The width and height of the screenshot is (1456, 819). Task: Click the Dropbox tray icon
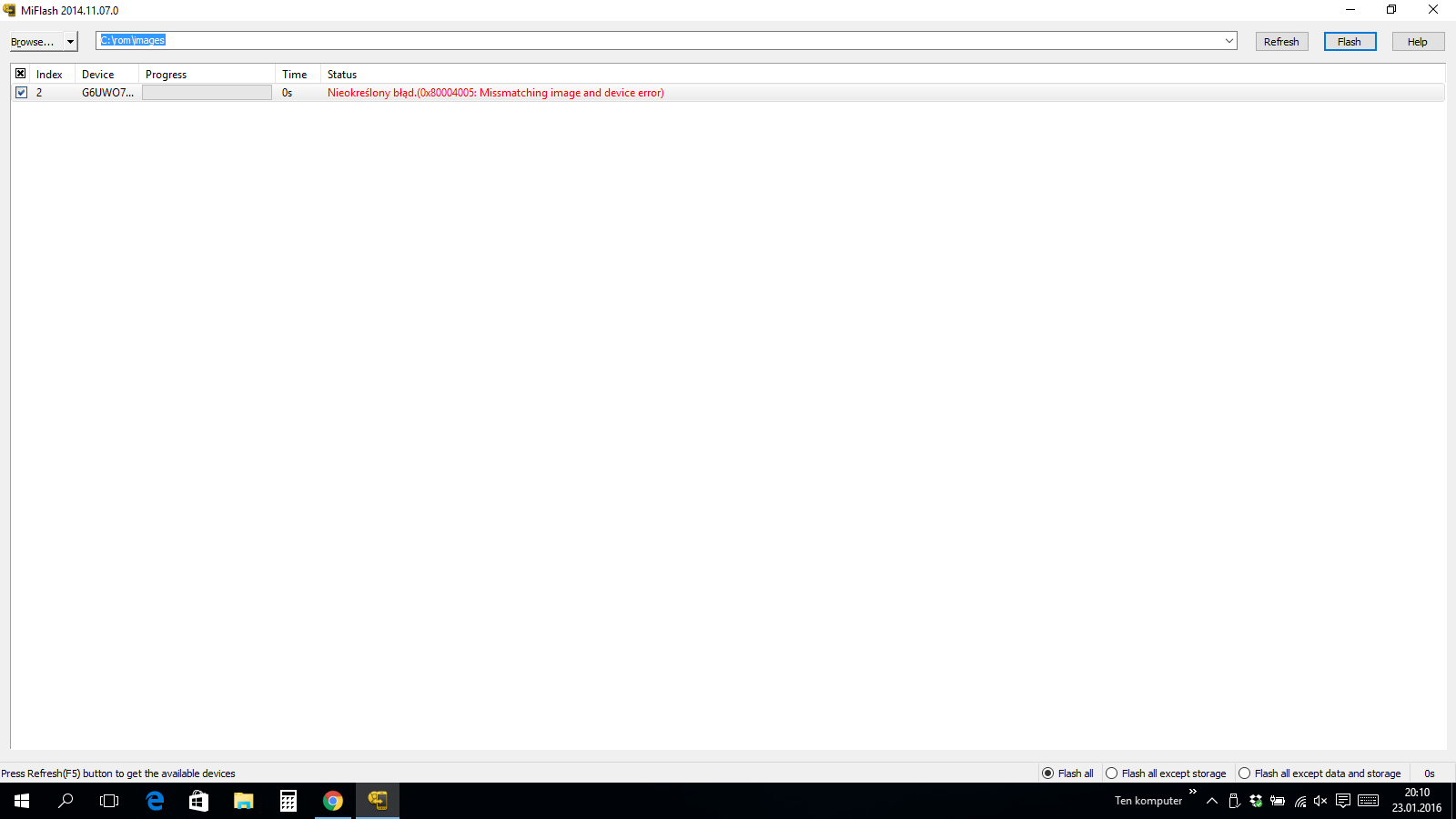click(x=1256, y=801)
